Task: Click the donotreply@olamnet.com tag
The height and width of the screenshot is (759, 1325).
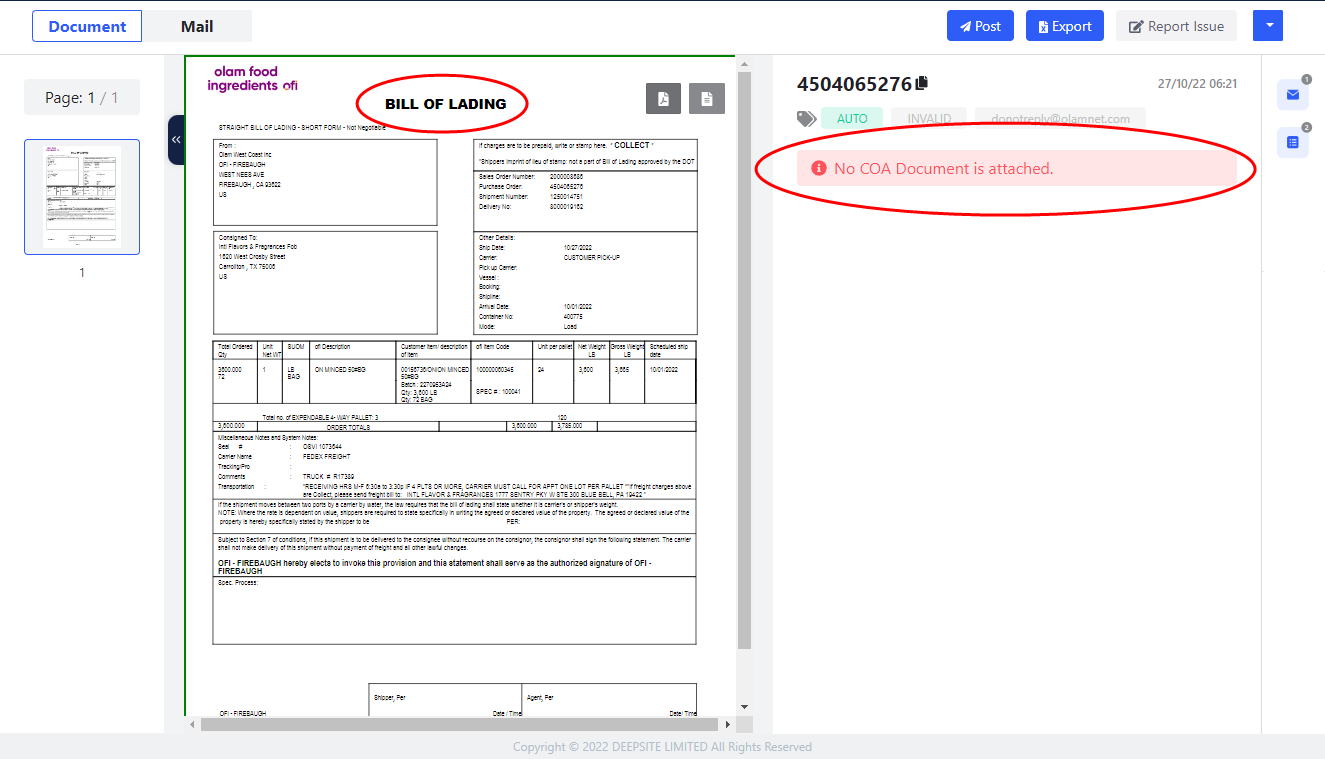Action: pyautogui.click(x=1060, y=119)
